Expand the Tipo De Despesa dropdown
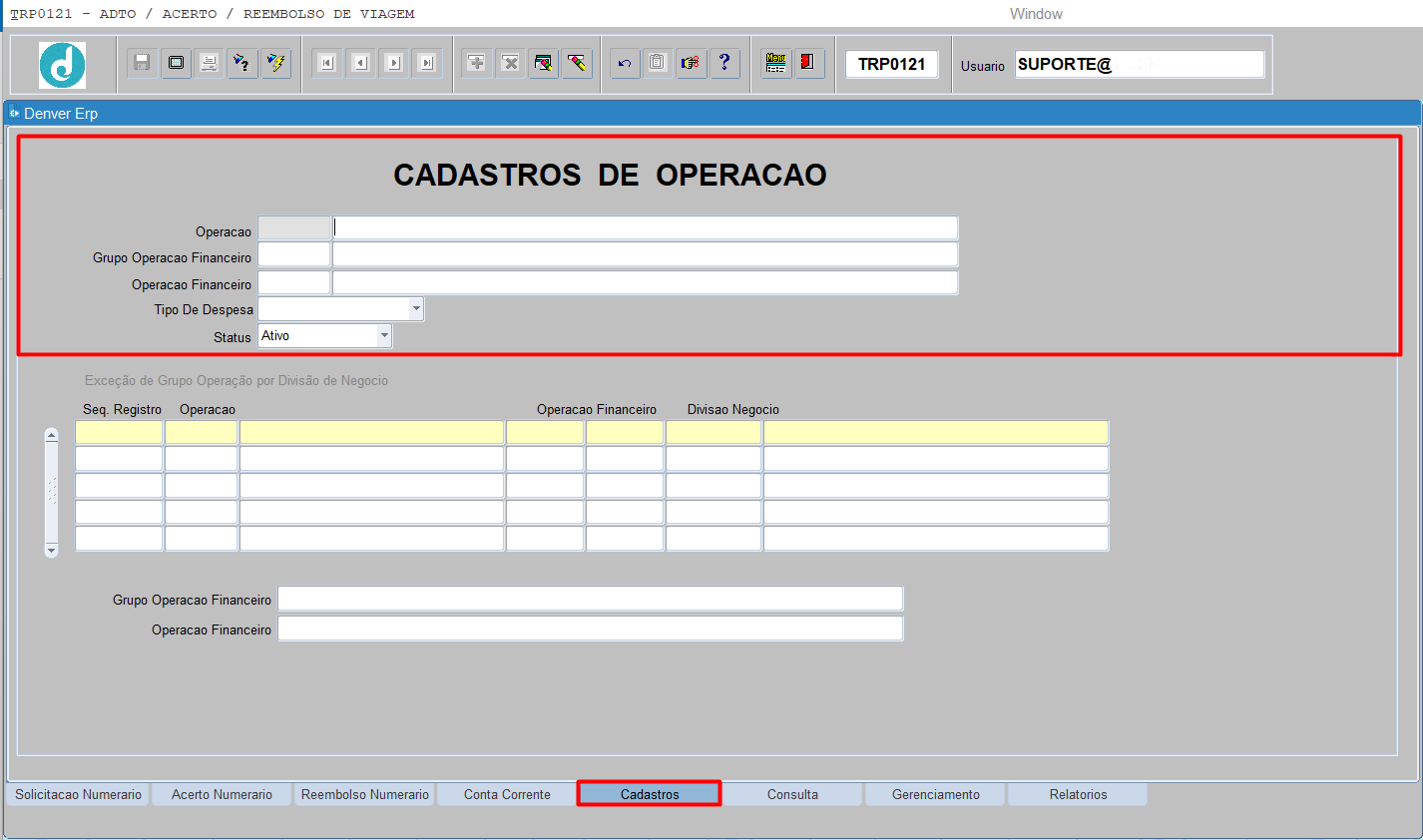1423x840 pixels. [x=416, y=309]
